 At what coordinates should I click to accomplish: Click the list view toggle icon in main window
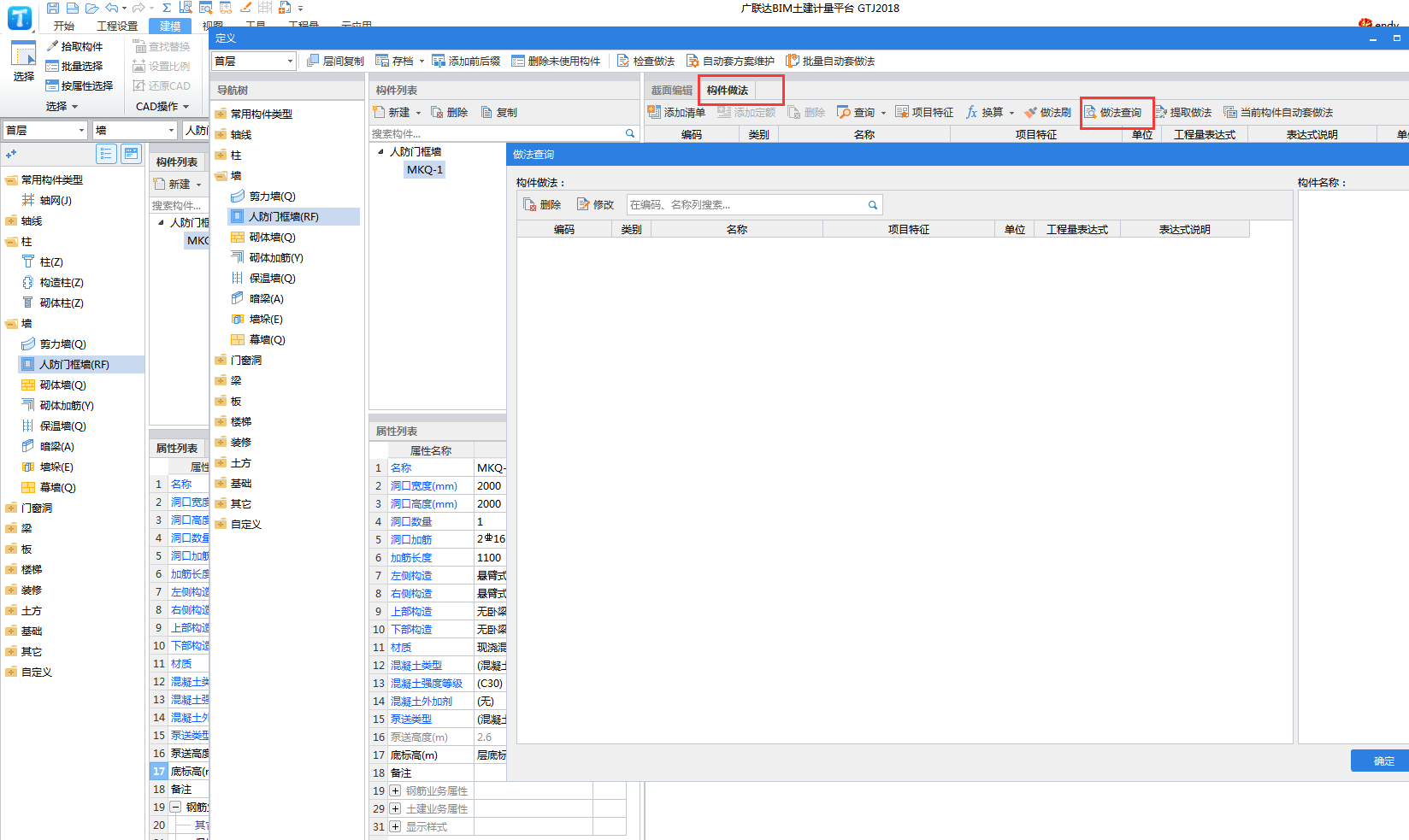106,154
